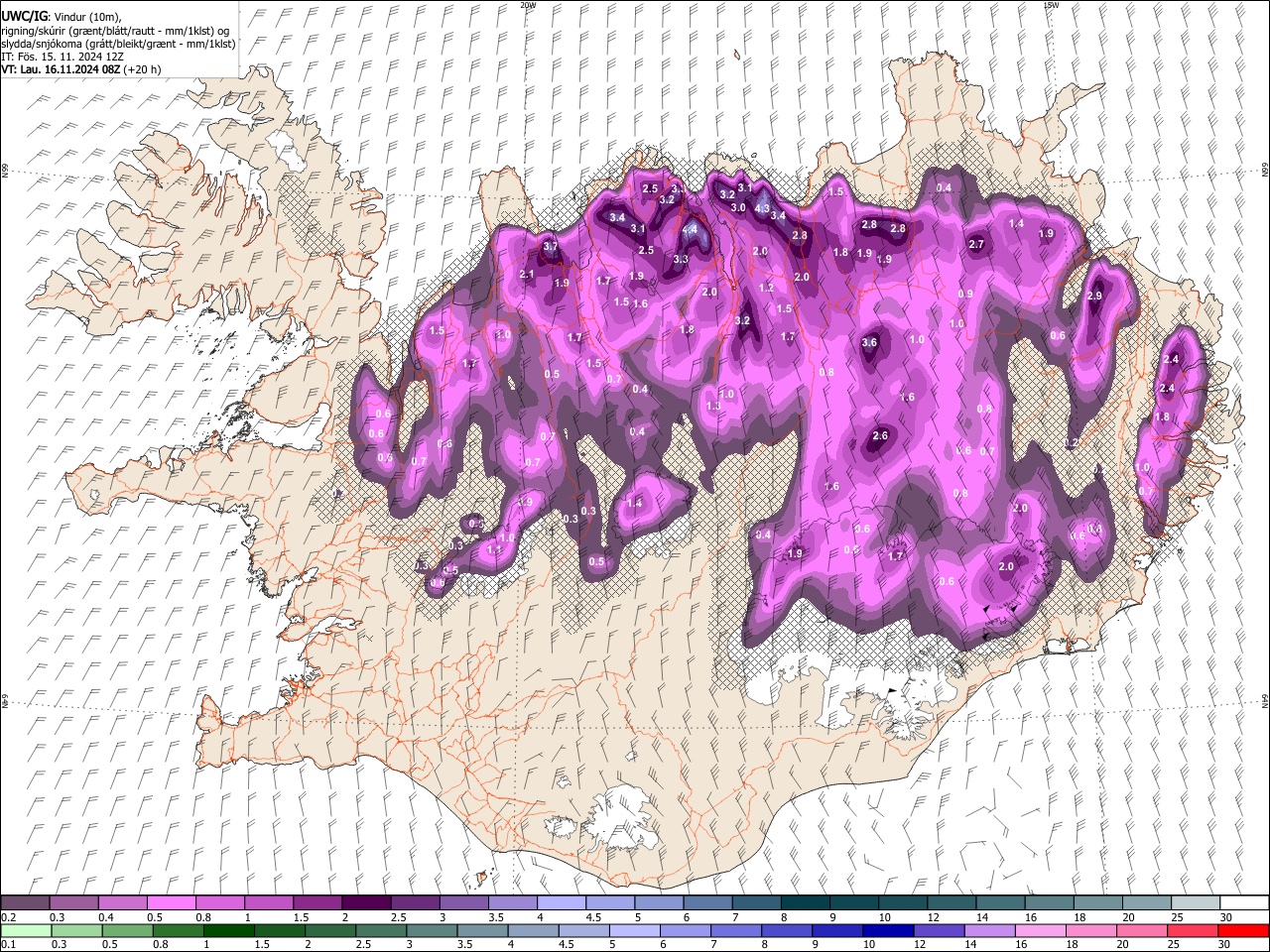The width and height of the screenshot is (1270, 952).
Task: Click the top-row legend label 0.2
Action: (8, 917)
